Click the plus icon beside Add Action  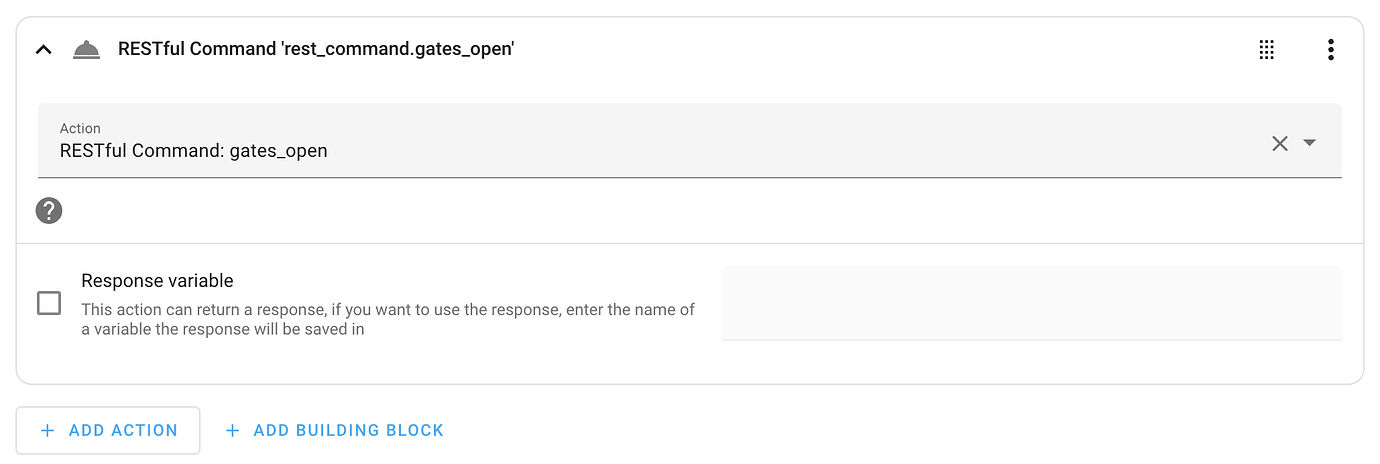click(x=47, y=430)
